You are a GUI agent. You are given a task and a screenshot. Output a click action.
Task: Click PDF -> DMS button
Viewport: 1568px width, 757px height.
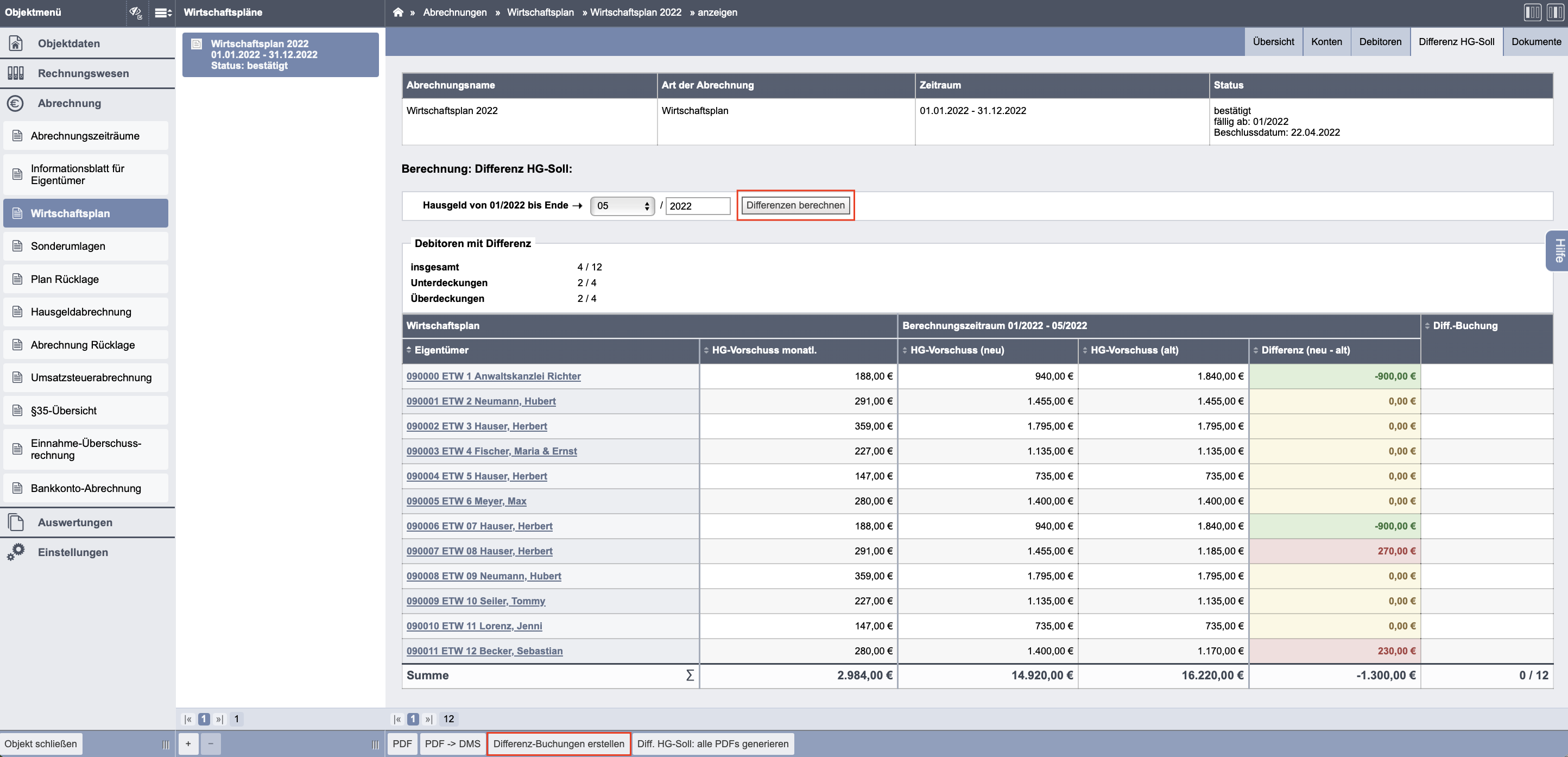coord(452,743)
